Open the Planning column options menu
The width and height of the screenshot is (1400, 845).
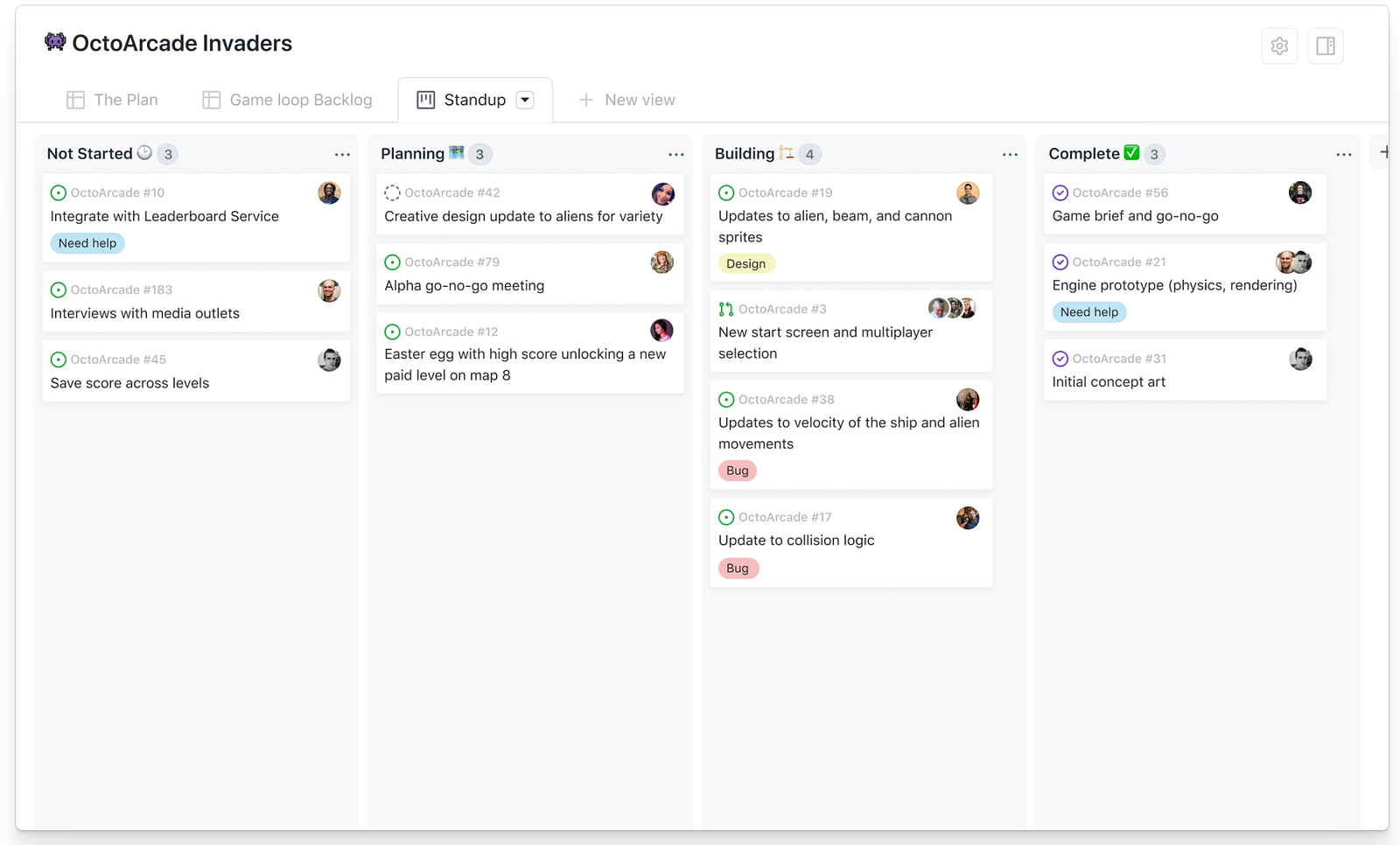[676, 155]
